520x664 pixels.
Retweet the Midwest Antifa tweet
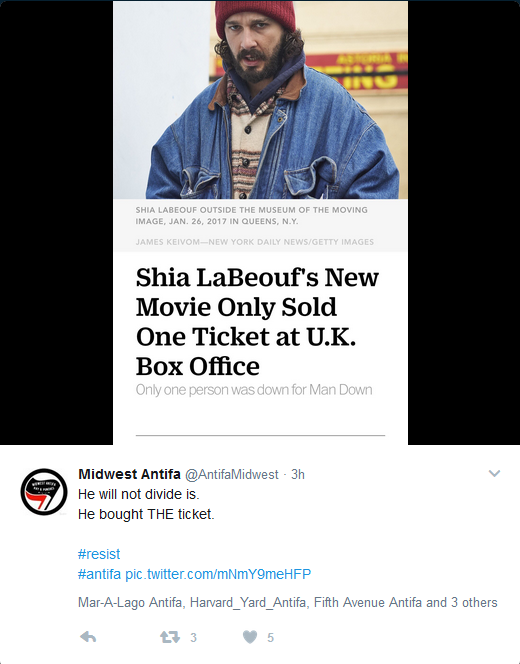click(x=170, y=637)
